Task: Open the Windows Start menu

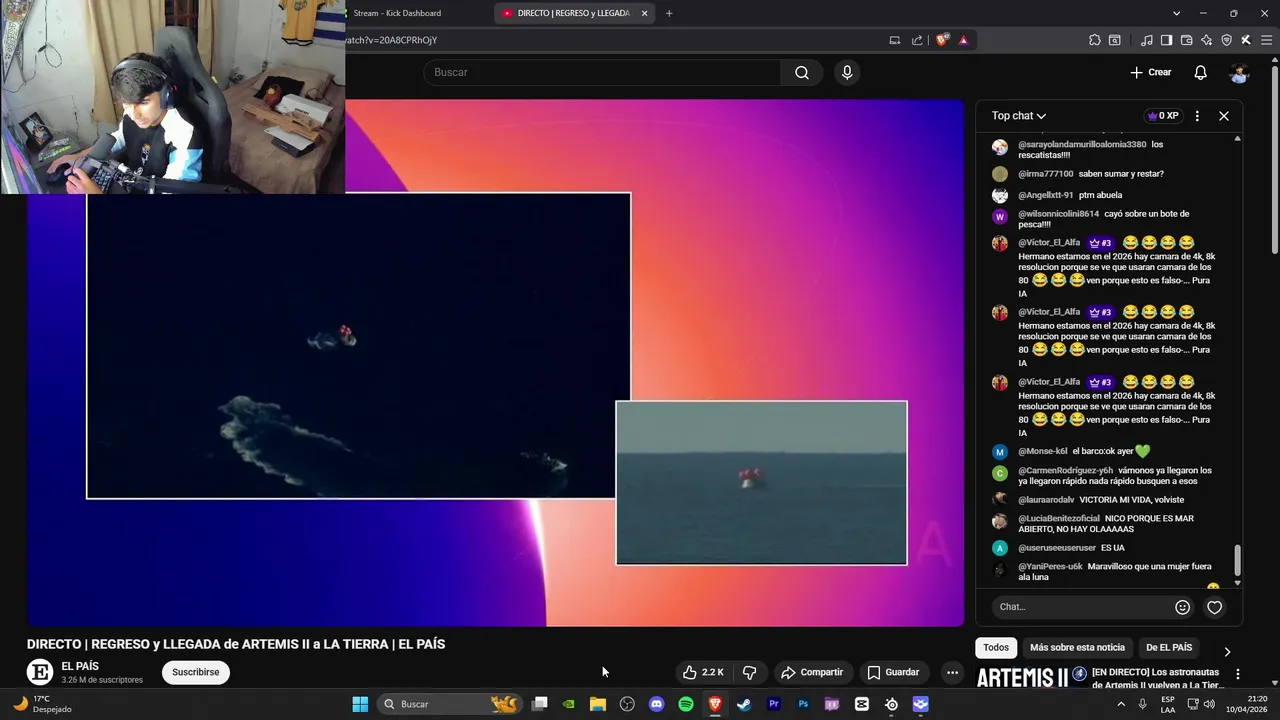Action: [360, 704]
